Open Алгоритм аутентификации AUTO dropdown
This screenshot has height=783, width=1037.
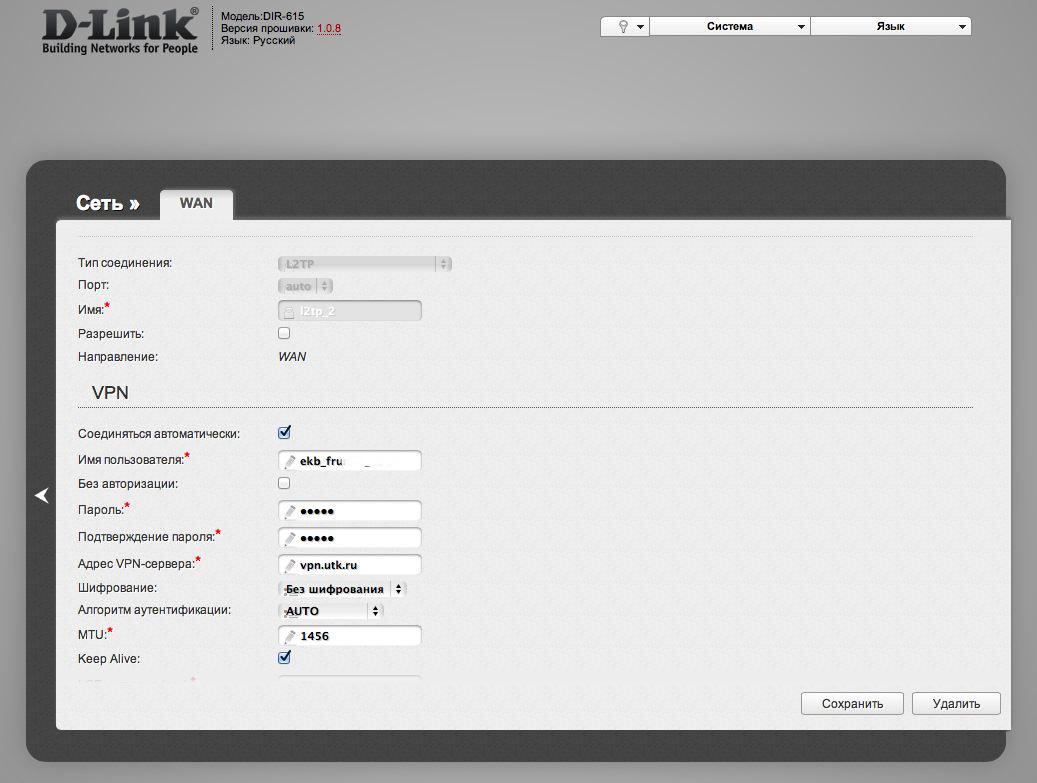click(x=331, y=611)
